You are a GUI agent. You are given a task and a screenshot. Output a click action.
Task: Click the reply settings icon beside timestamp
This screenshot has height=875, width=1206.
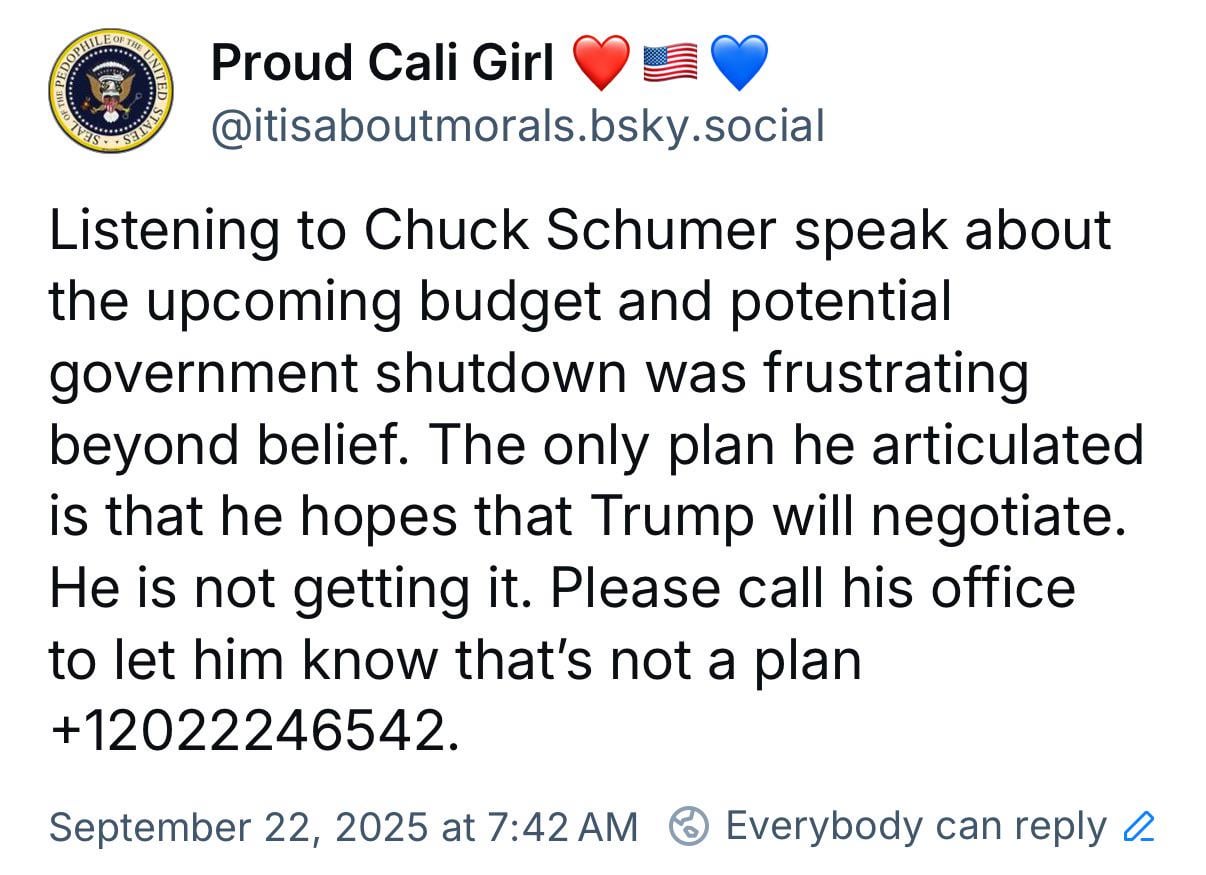pyautogui.click(x=689, y=827)
